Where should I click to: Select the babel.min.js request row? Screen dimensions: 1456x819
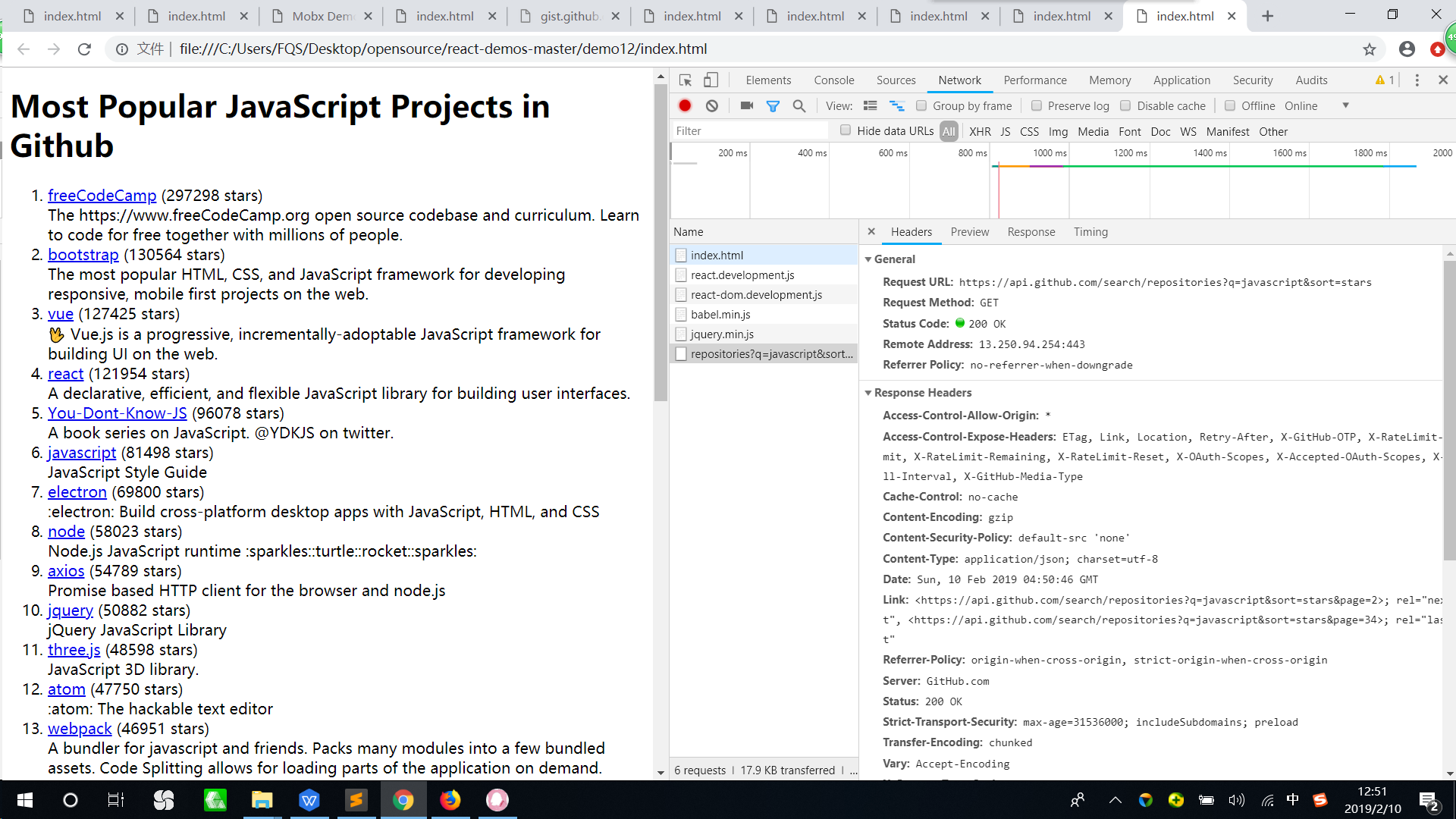tap(764, 315)
